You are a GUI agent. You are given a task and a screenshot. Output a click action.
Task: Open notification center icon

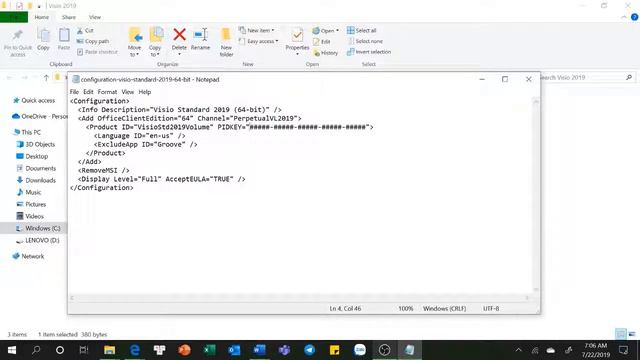click(623, 350)
